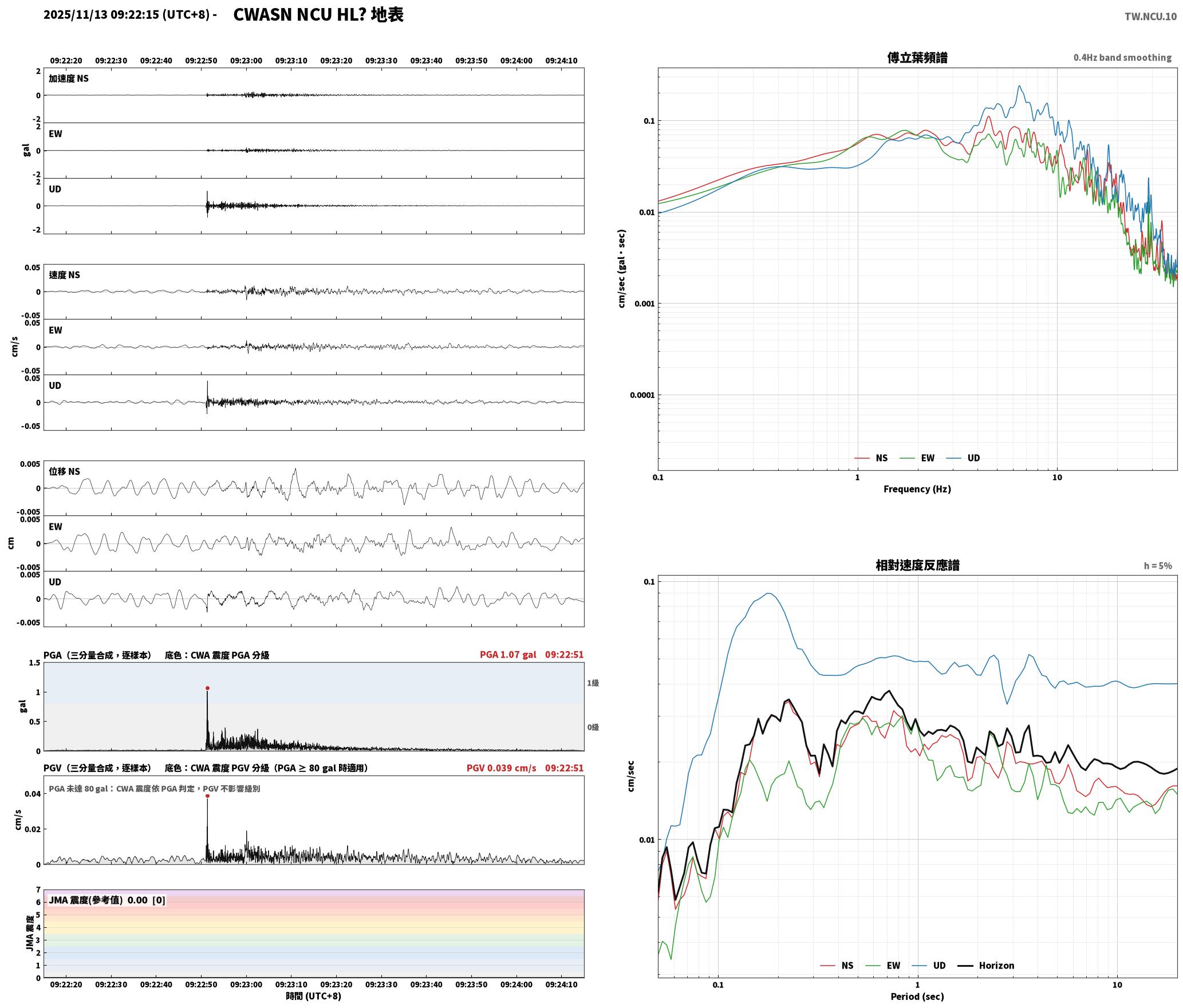Click the CWASN NCU HL? 地表 title

tap(318, 14)
